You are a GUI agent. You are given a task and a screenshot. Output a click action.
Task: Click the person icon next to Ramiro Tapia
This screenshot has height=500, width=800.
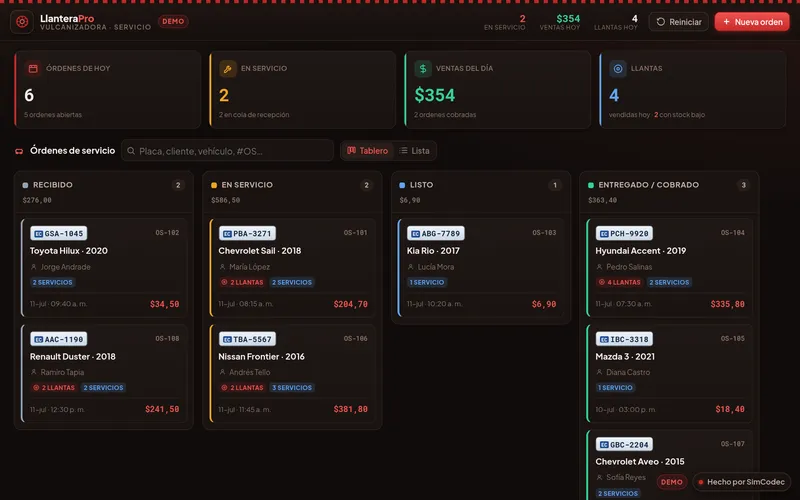pos(34,372)
